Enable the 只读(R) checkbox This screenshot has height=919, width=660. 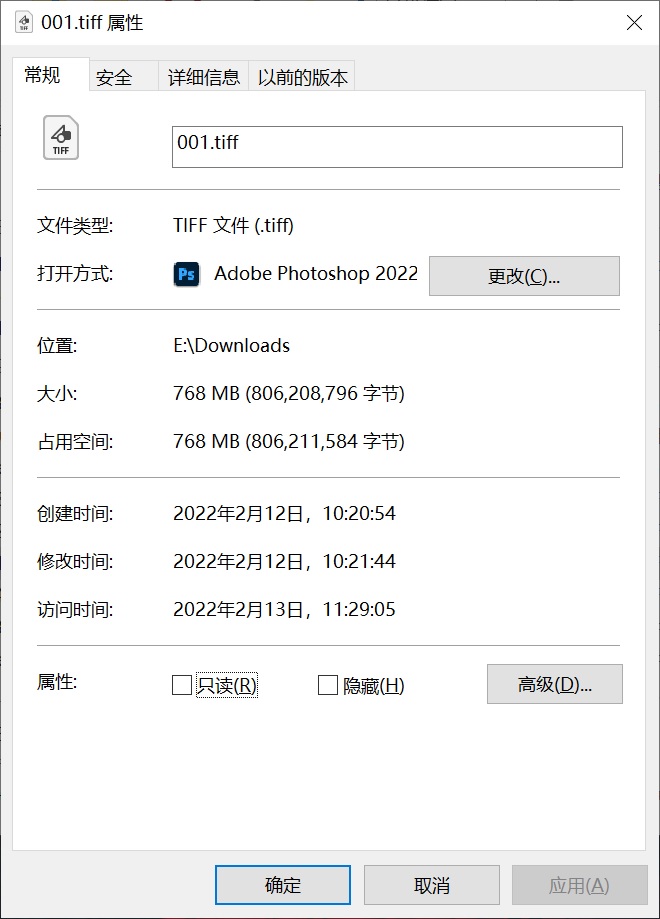click(182, 685)
